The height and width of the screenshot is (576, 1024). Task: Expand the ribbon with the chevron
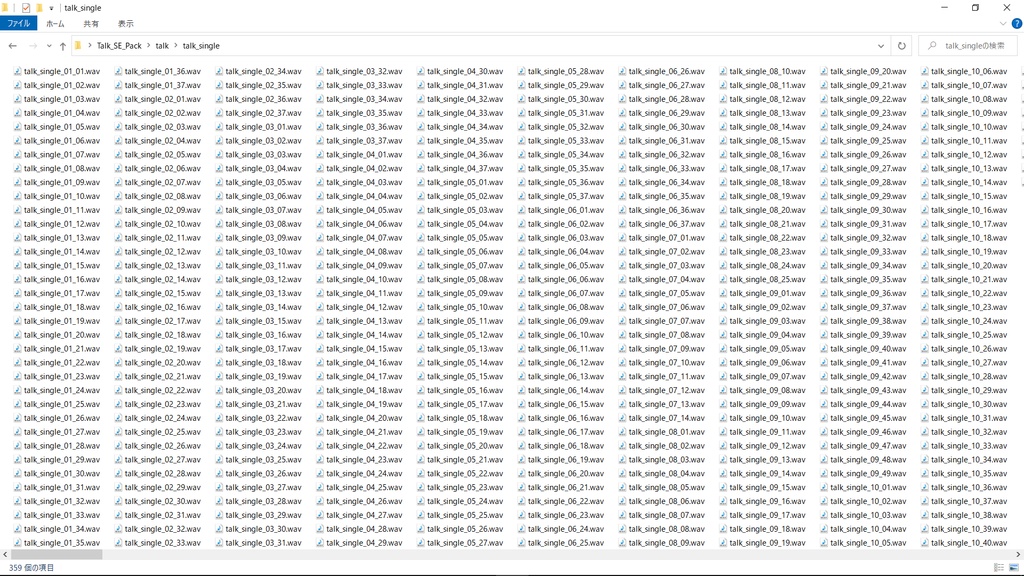pyautogui.click(x=1002, y=24)
